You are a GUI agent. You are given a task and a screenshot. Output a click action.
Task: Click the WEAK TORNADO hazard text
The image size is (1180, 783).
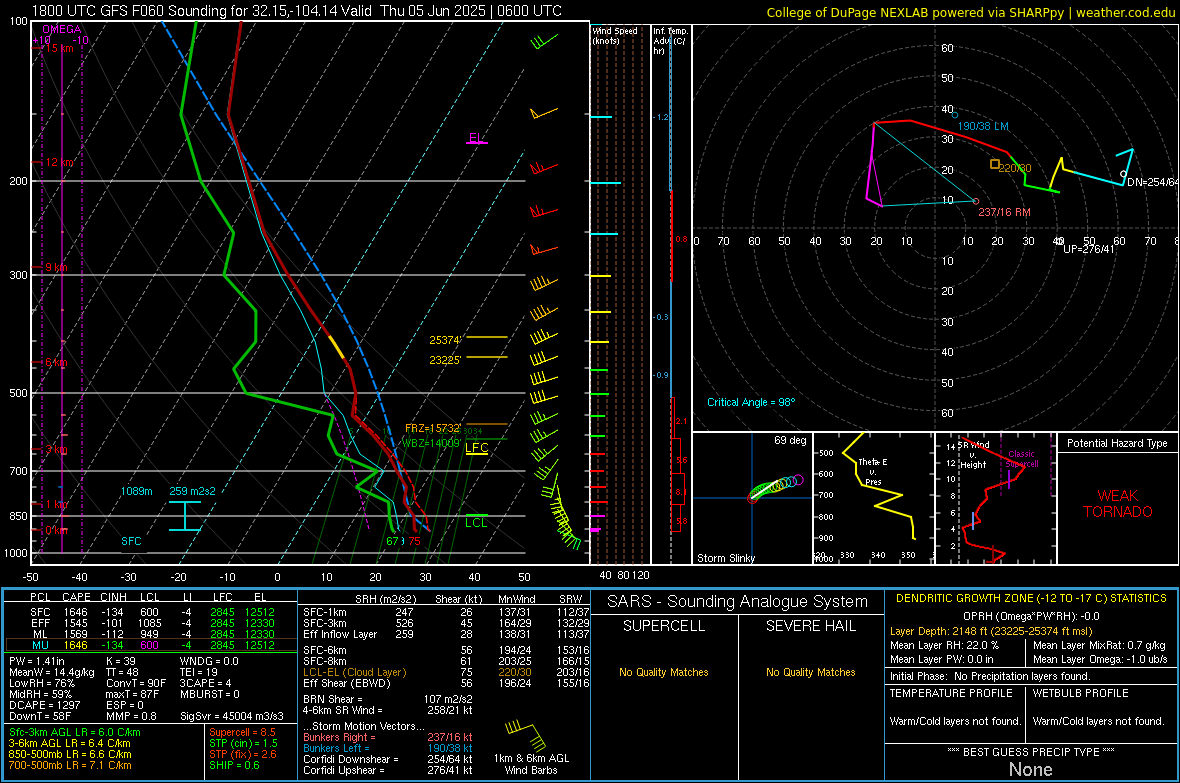coord(1118,504)
